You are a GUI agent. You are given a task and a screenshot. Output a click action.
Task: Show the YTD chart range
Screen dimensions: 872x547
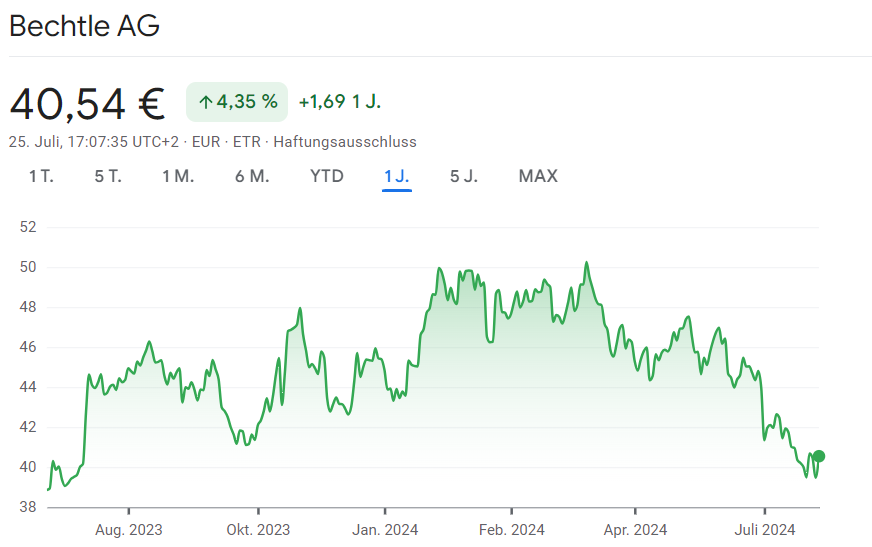(x=327, y=176)
